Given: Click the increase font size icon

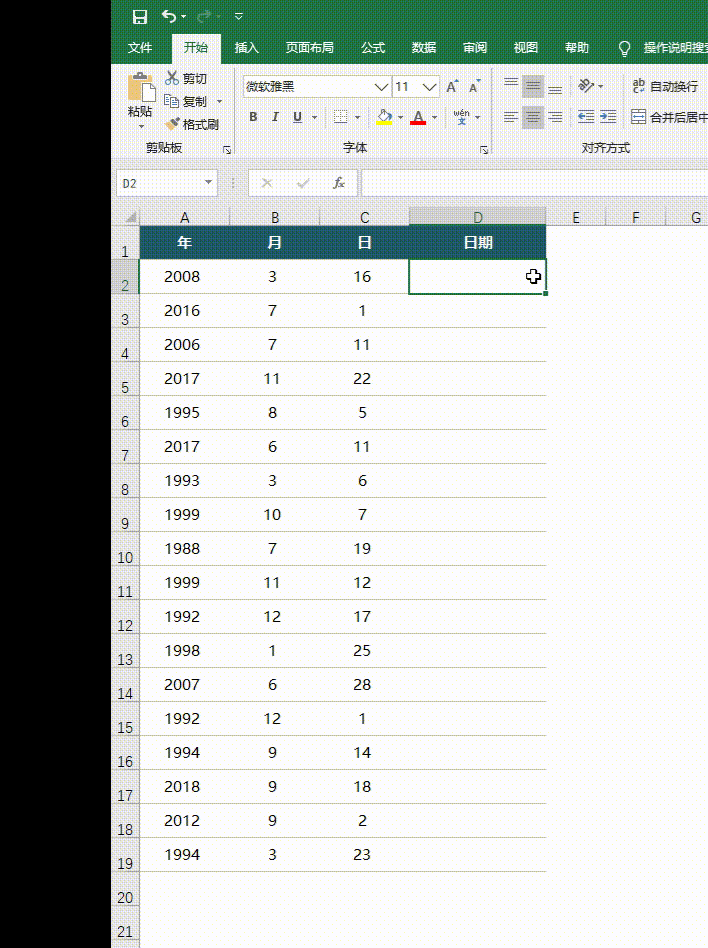Looking at the screenshot, I should point(453,86).
